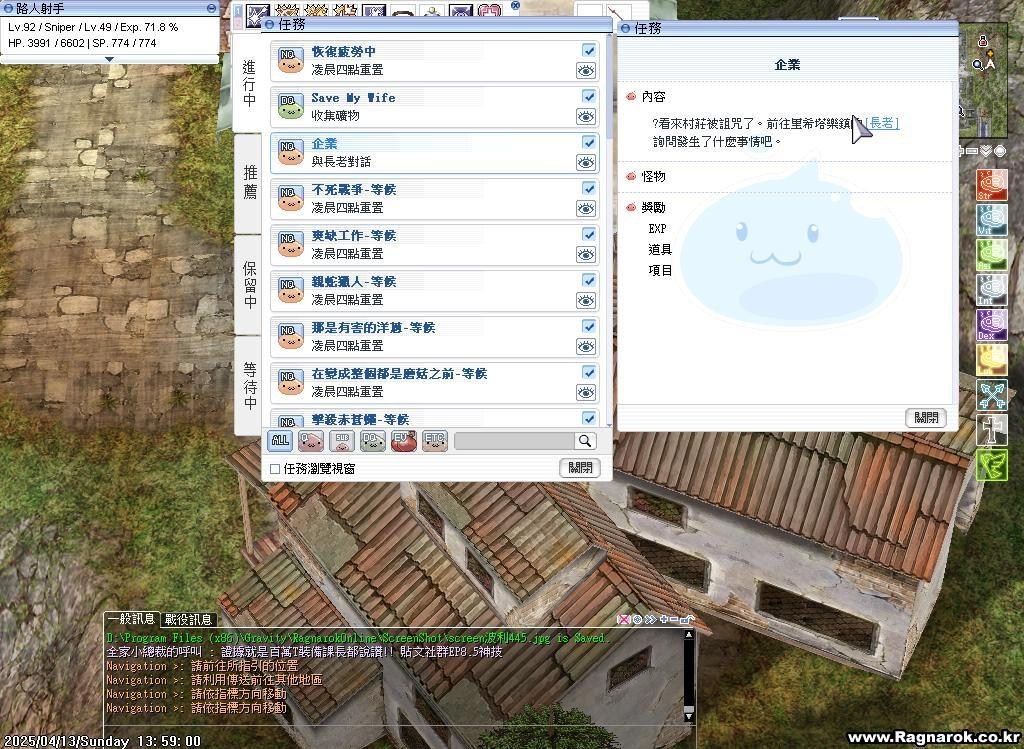The height and width of the screenshot is (749, 1024).
Task: Uncheck the 恢復疲勞中 quest checkbox
Action: tap(589, 50)
